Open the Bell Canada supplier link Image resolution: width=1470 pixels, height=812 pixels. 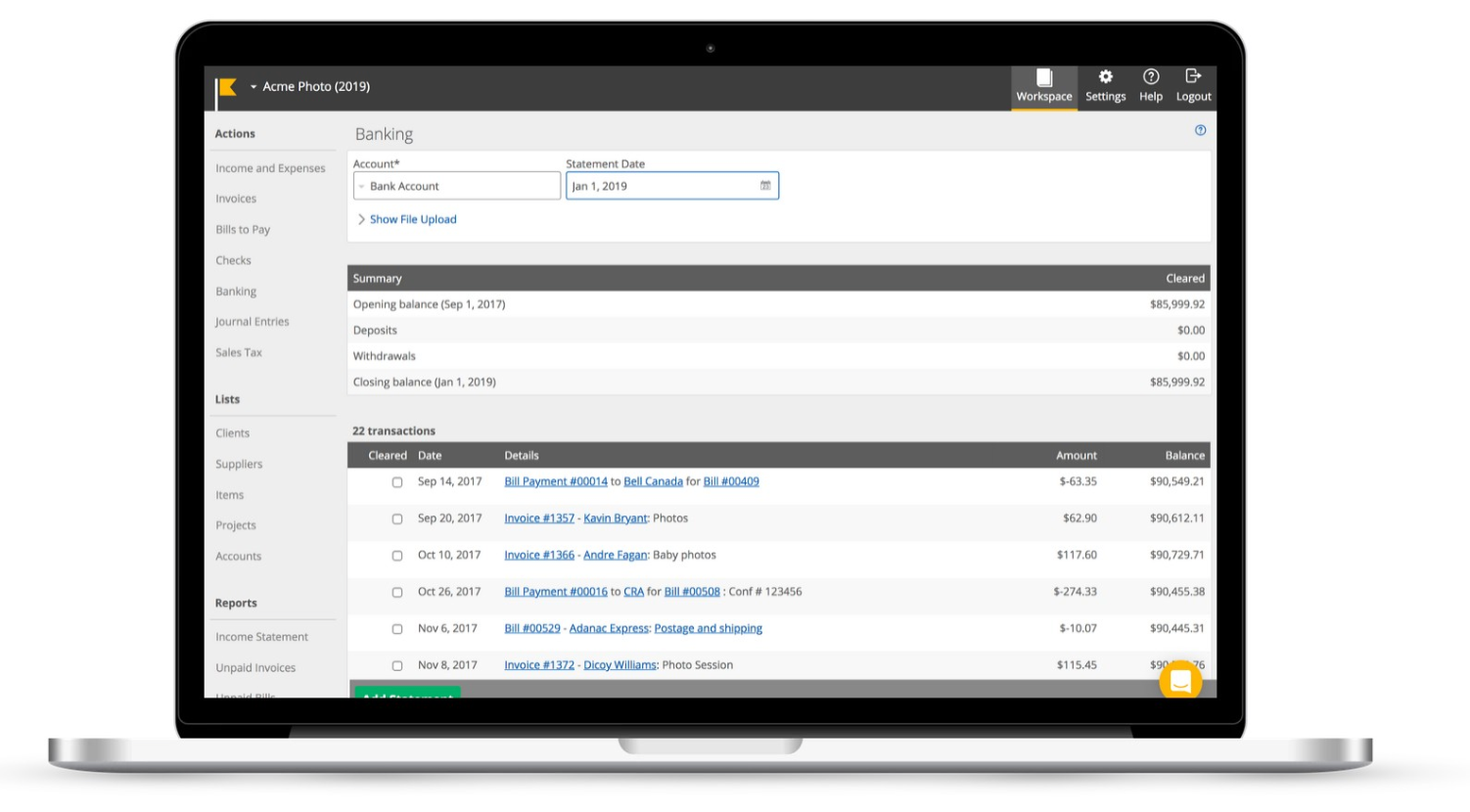tap(653, 481)
